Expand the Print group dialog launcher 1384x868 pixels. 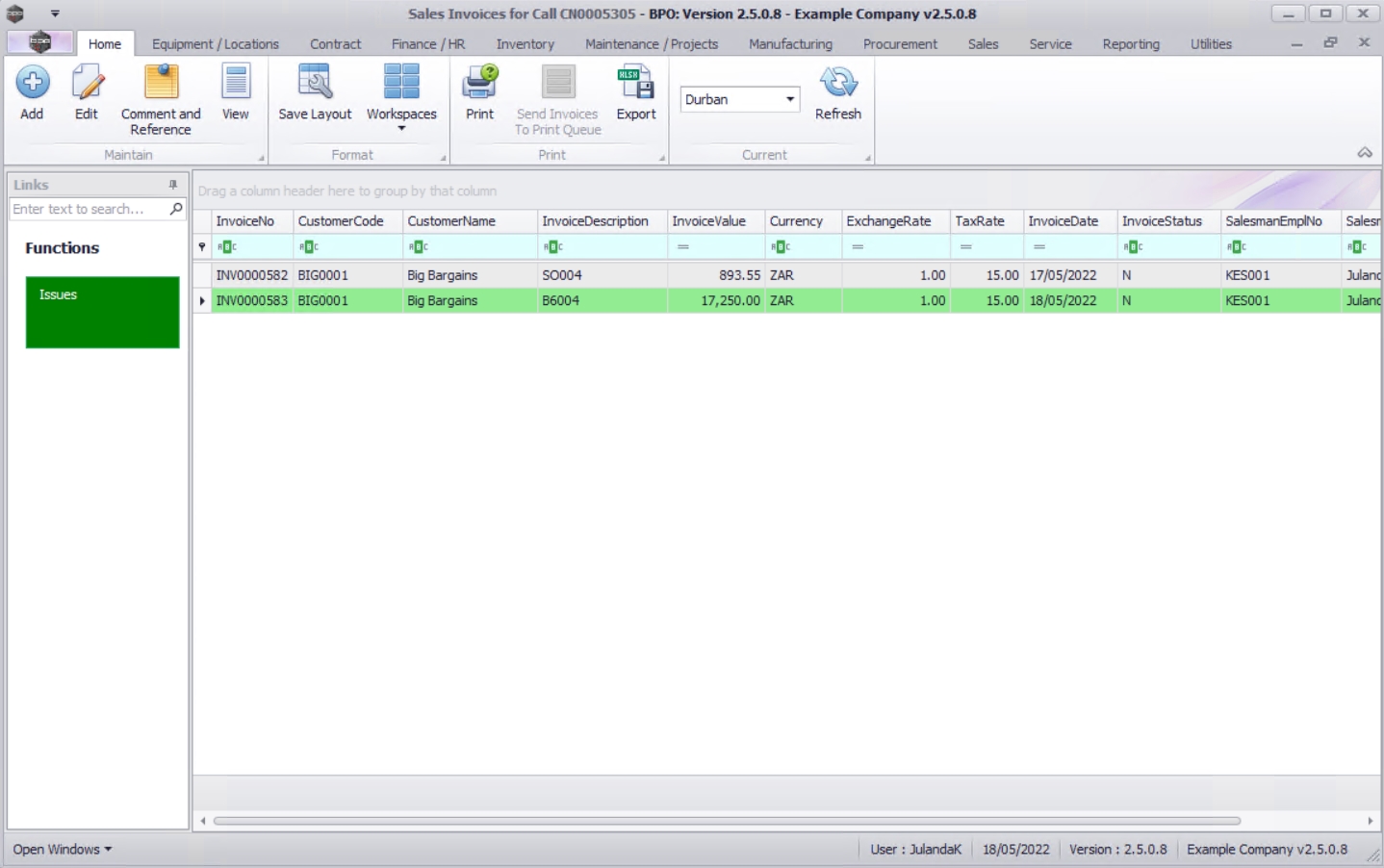pyautogui.click(x=662, y=158)
